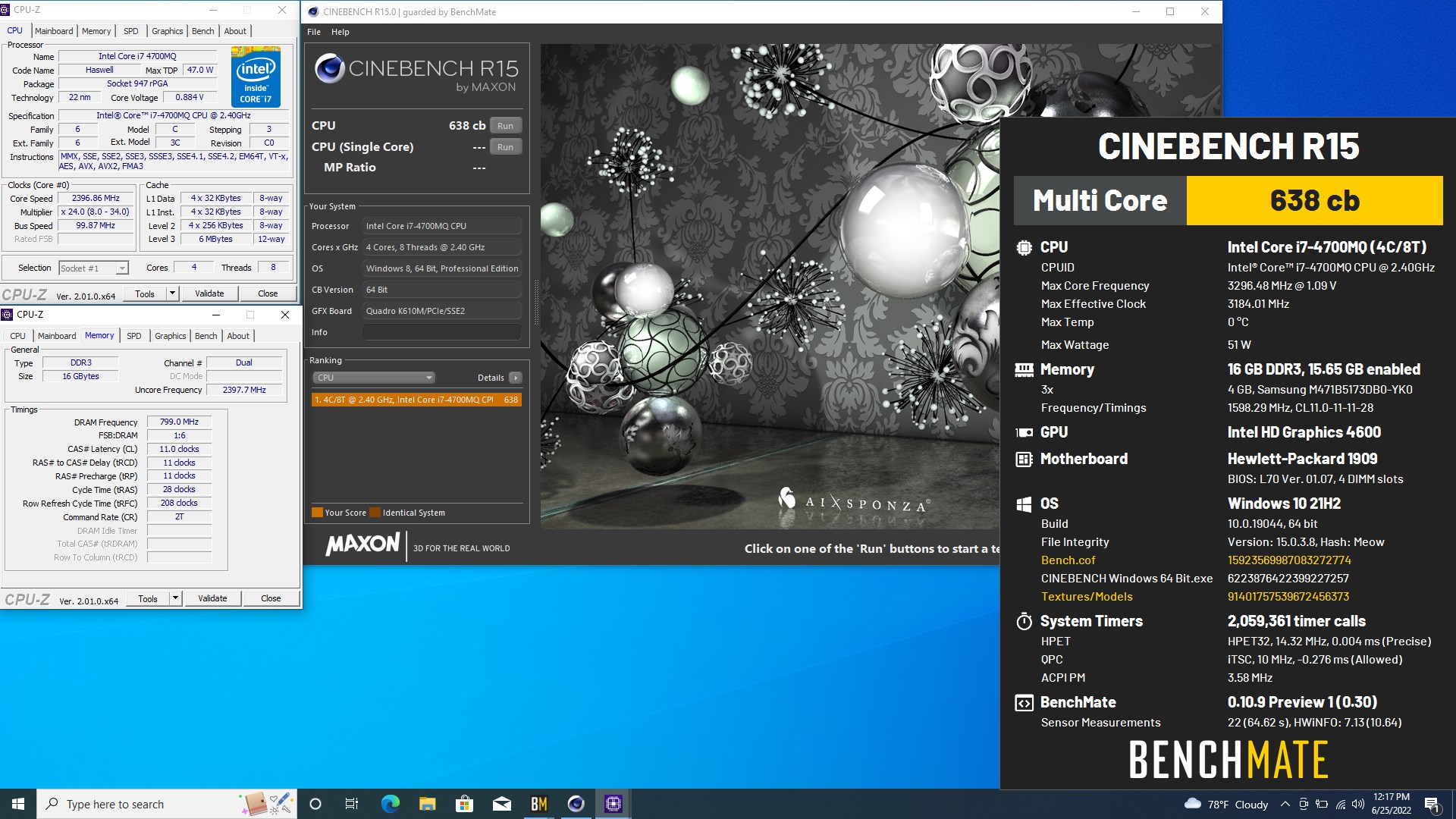
Task: Switch to Cinebench taskbar icon
Action: [576, 804]
